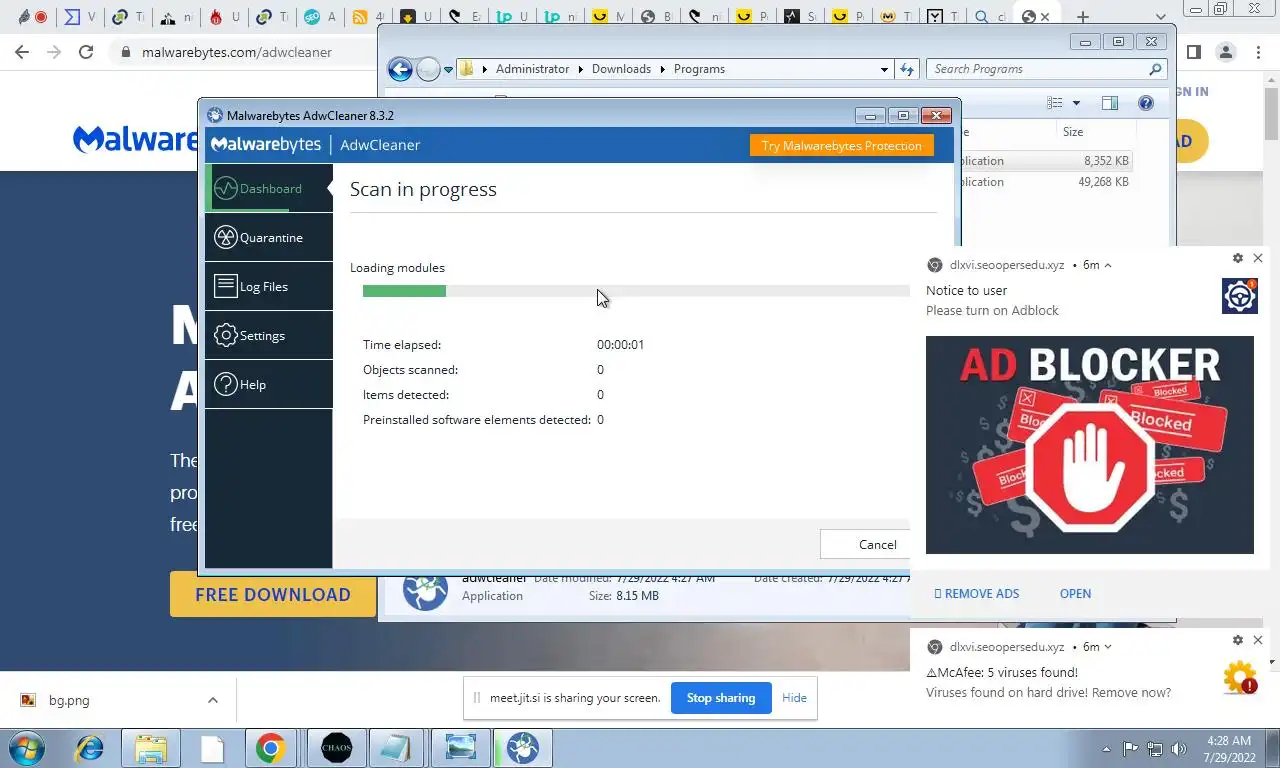The image size is (1280, 768).
Task: Select the 8,352 KB file row
Action: click(x=1046, y=160)
